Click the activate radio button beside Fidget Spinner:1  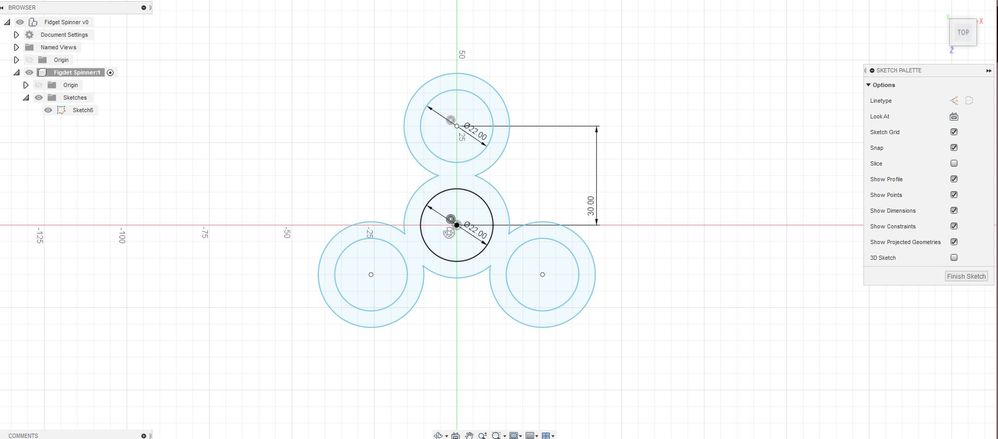(110, 73)
